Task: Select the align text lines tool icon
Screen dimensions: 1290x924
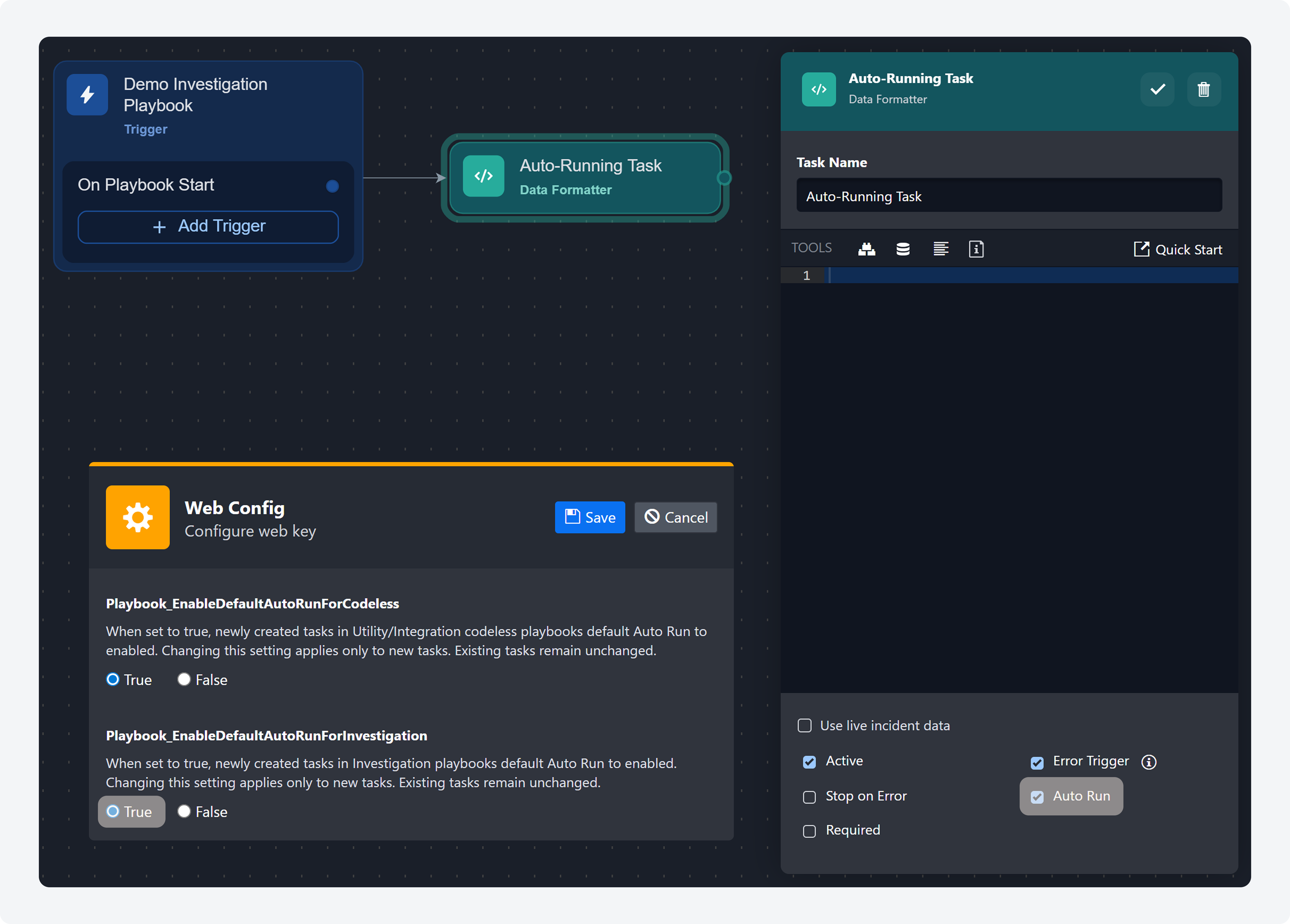Action: (x=941, y=249)
